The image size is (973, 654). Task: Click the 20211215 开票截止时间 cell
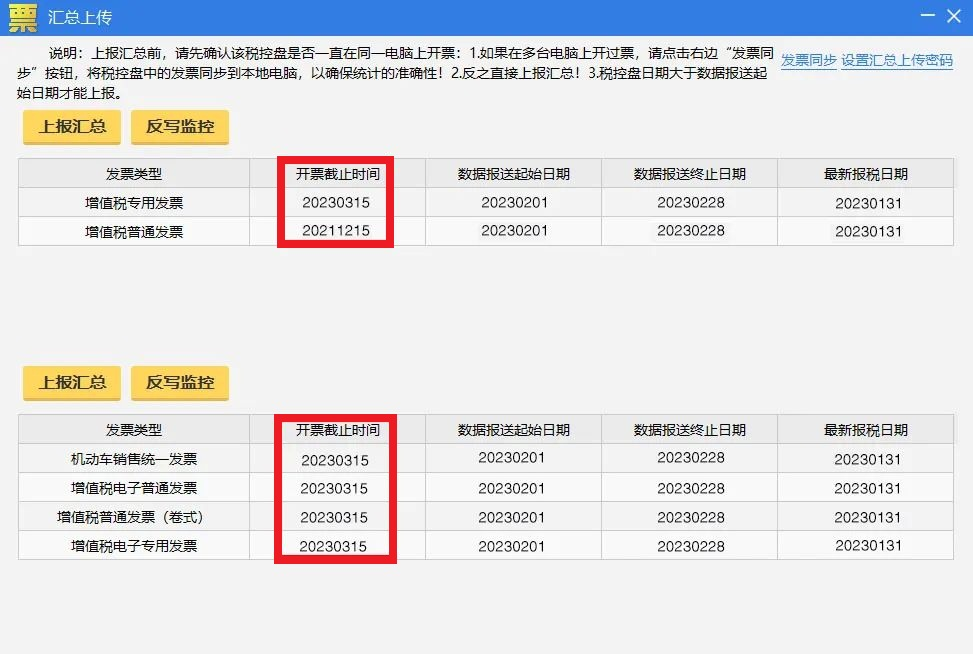[336, 230]
